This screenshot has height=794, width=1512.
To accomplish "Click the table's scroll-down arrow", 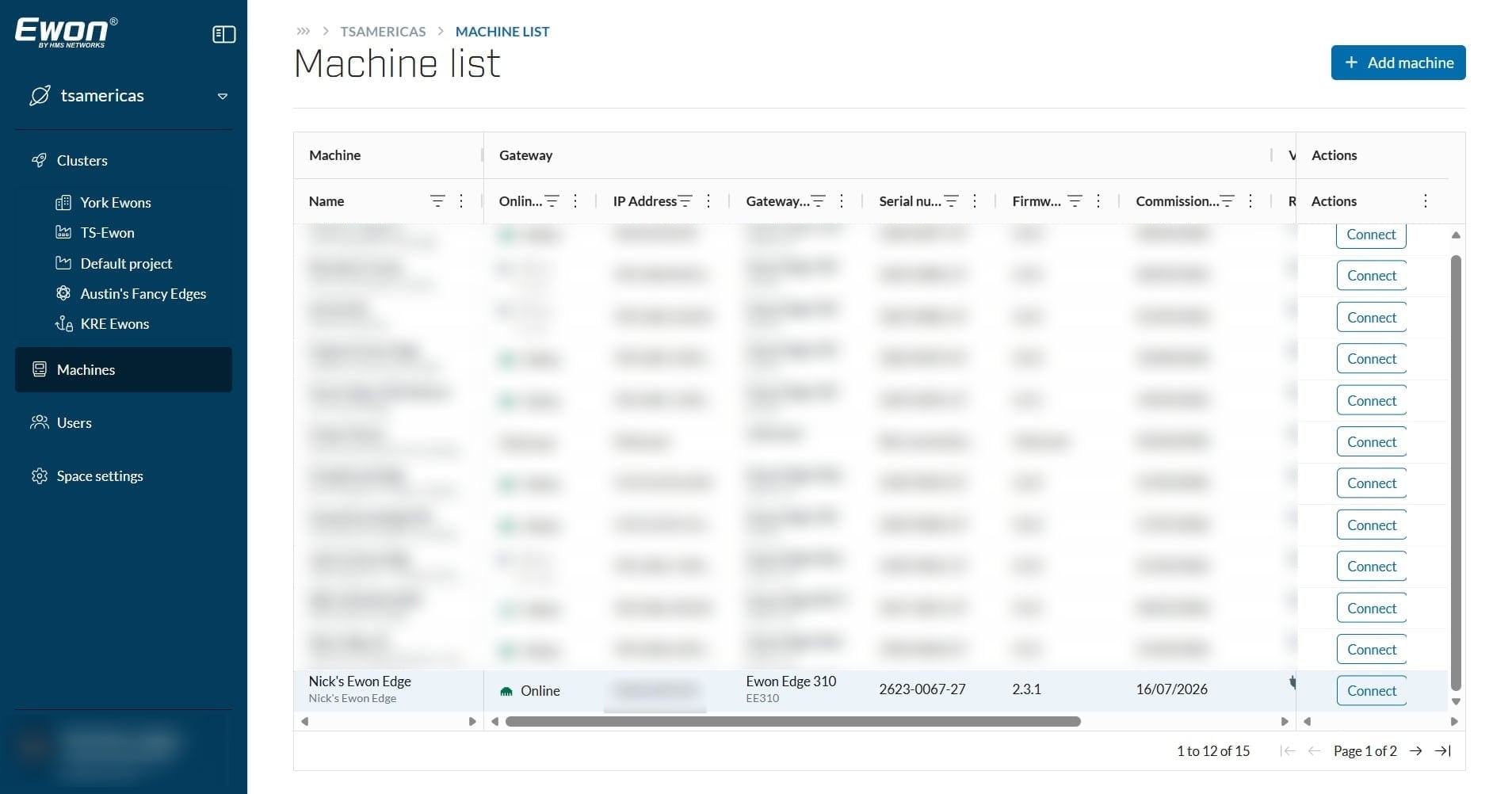I will [1456, 701].
